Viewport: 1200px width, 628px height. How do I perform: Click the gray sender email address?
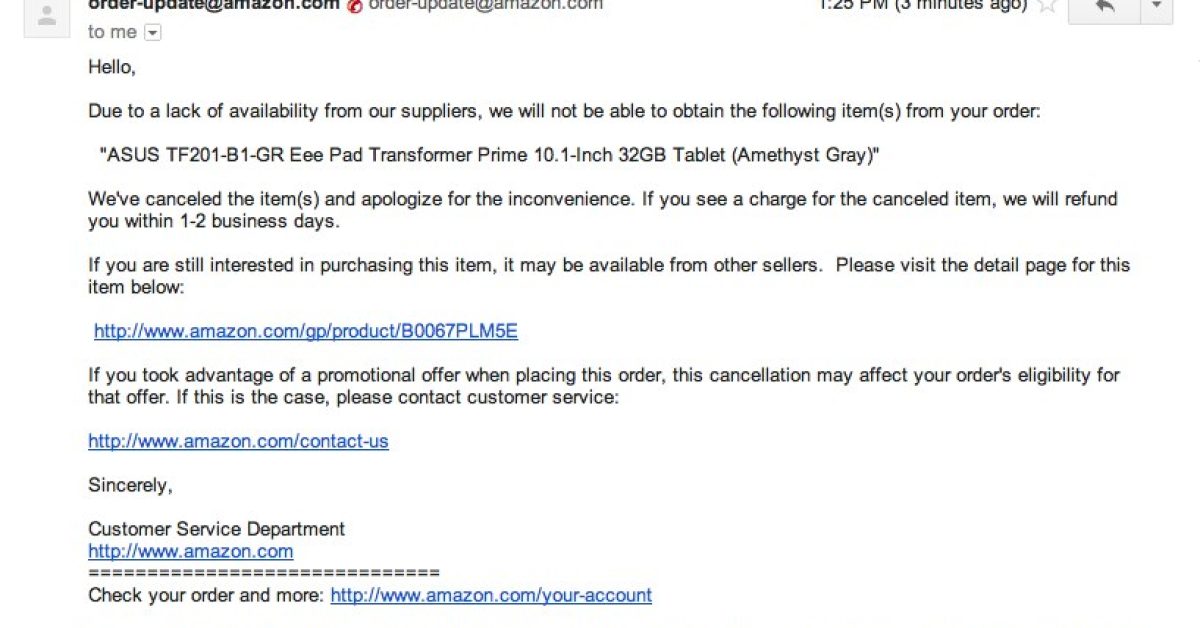click(x=486, y=5)
